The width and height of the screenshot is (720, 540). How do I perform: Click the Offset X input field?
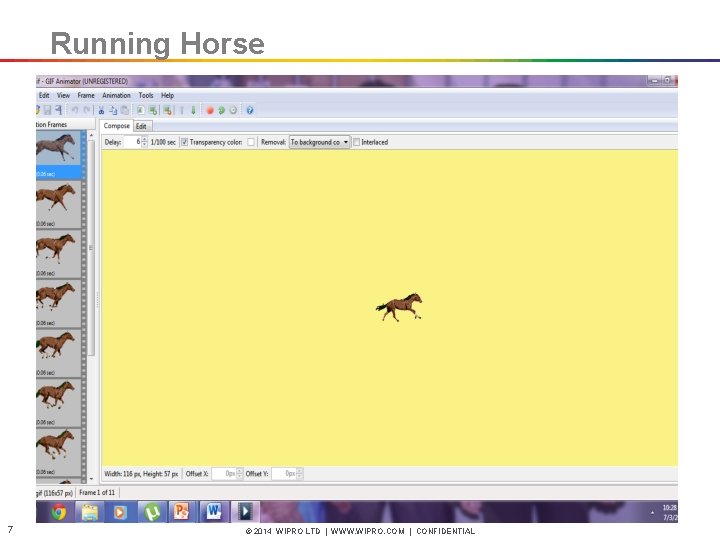pos(224,473)
